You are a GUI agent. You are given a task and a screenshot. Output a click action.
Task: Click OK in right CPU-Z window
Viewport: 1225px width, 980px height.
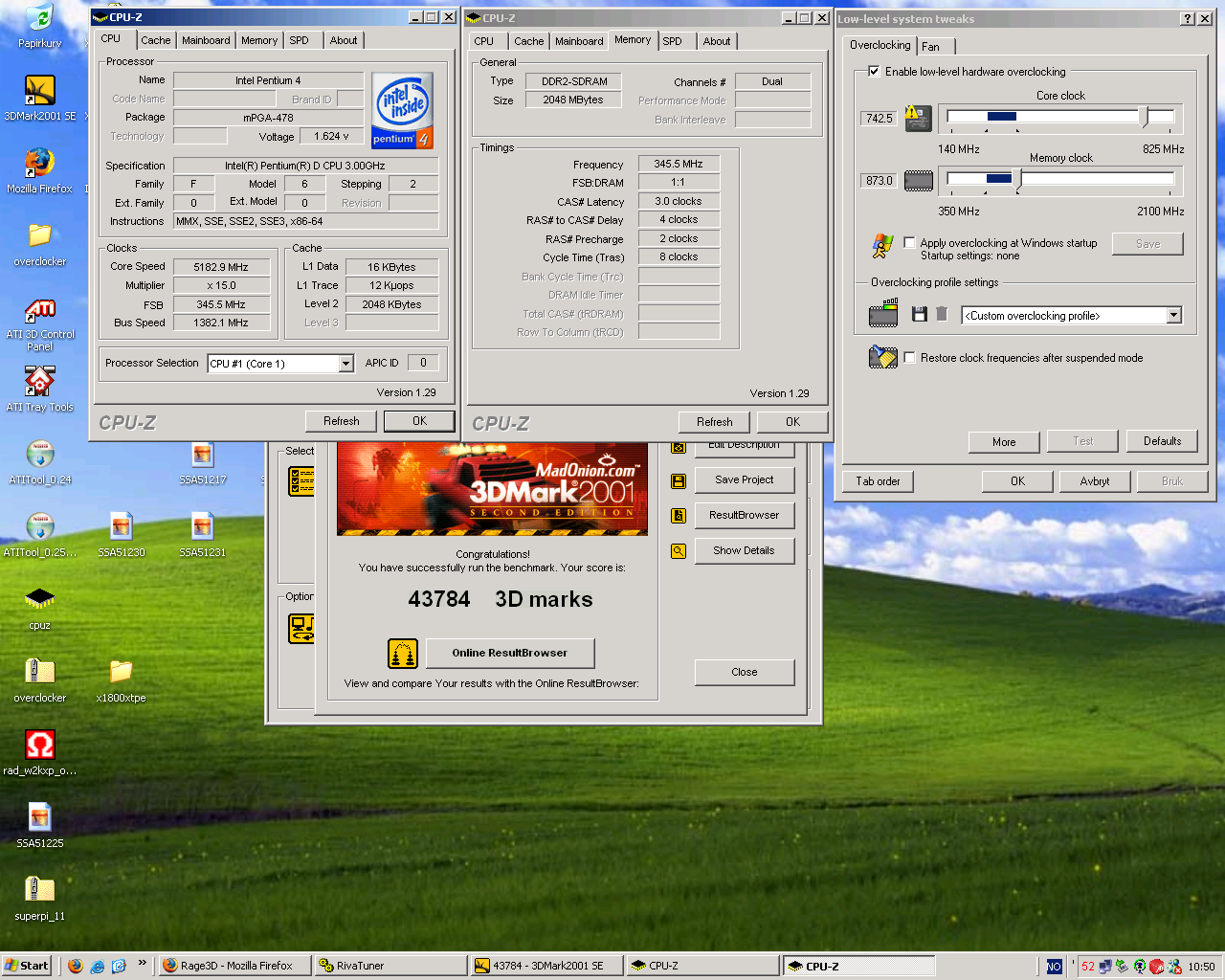tap(792, 422)
